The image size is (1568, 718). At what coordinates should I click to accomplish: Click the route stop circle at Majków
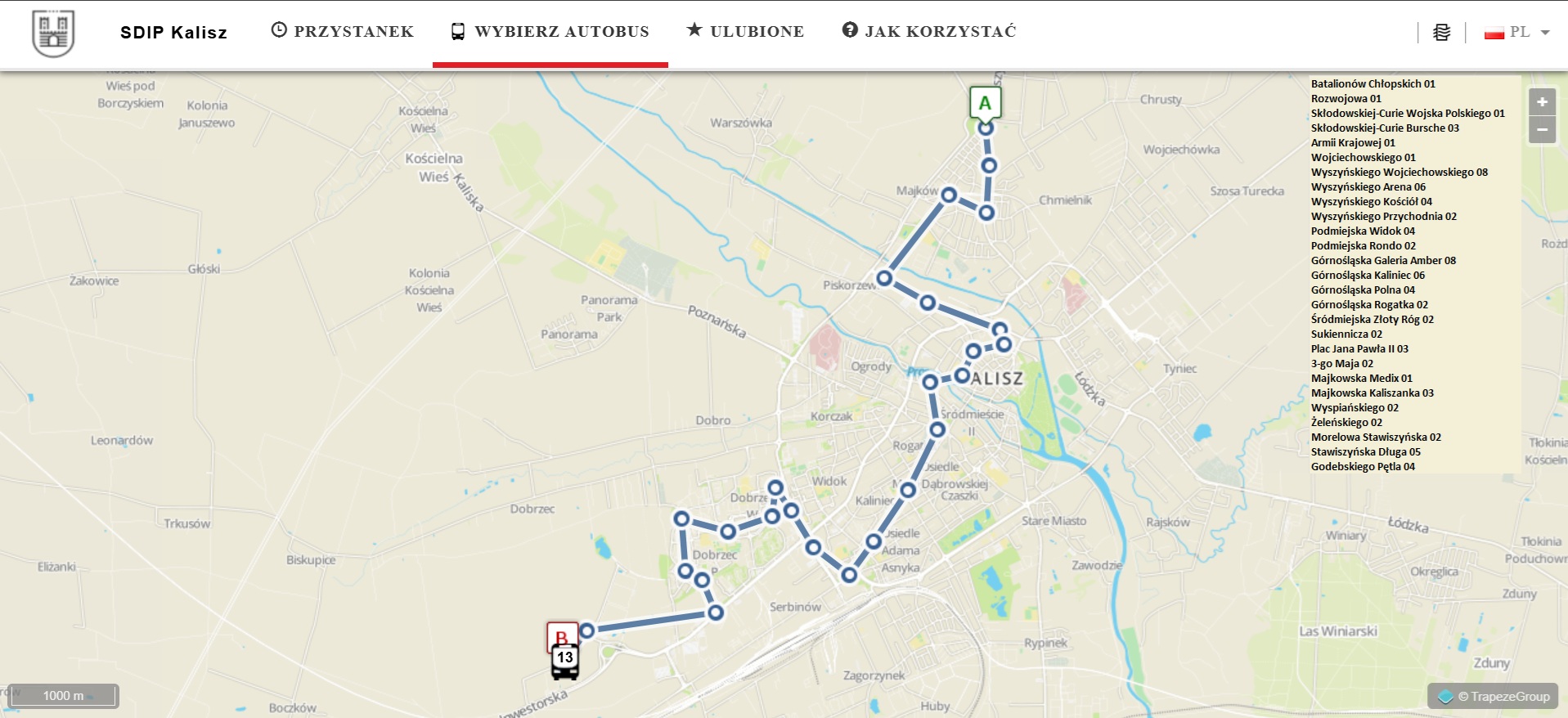point(949,195)
